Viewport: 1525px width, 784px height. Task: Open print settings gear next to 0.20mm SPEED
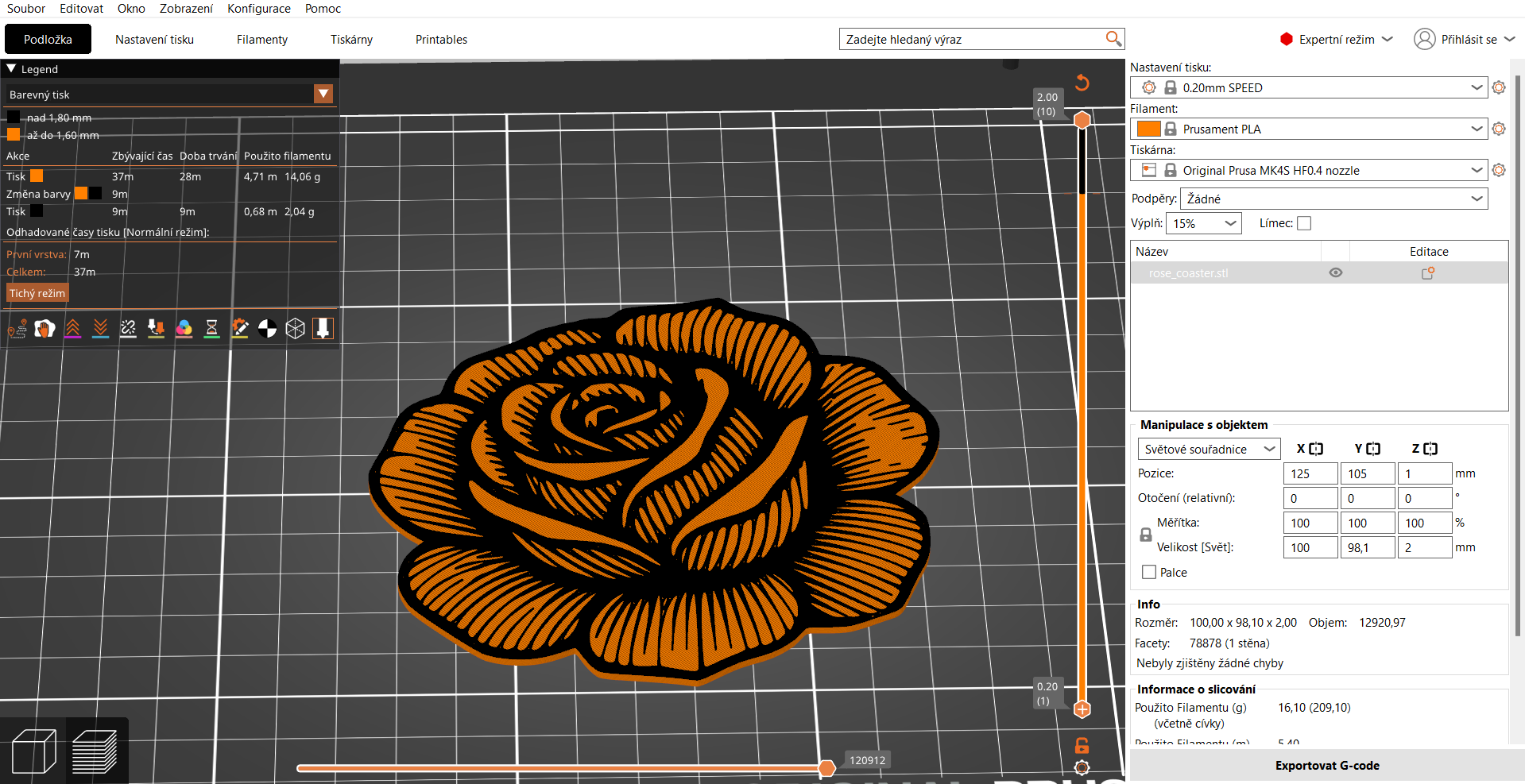(1499, 87)
